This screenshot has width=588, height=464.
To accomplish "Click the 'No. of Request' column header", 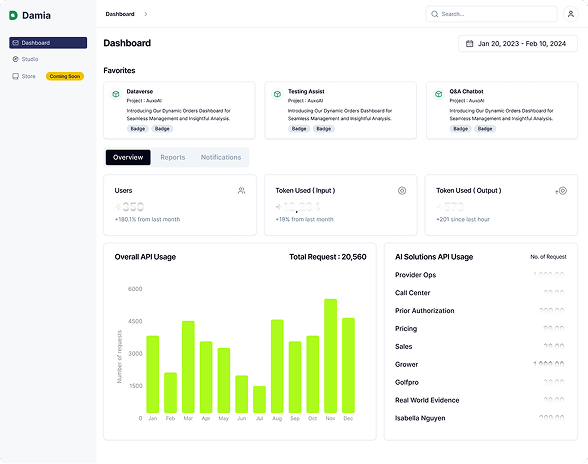I will [548, 257].
